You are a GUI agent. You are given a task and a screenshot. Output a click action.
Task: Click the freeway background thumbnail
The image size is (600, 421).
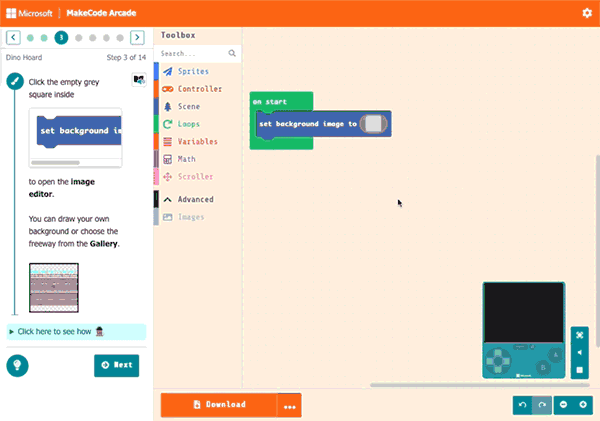[54, 288]
